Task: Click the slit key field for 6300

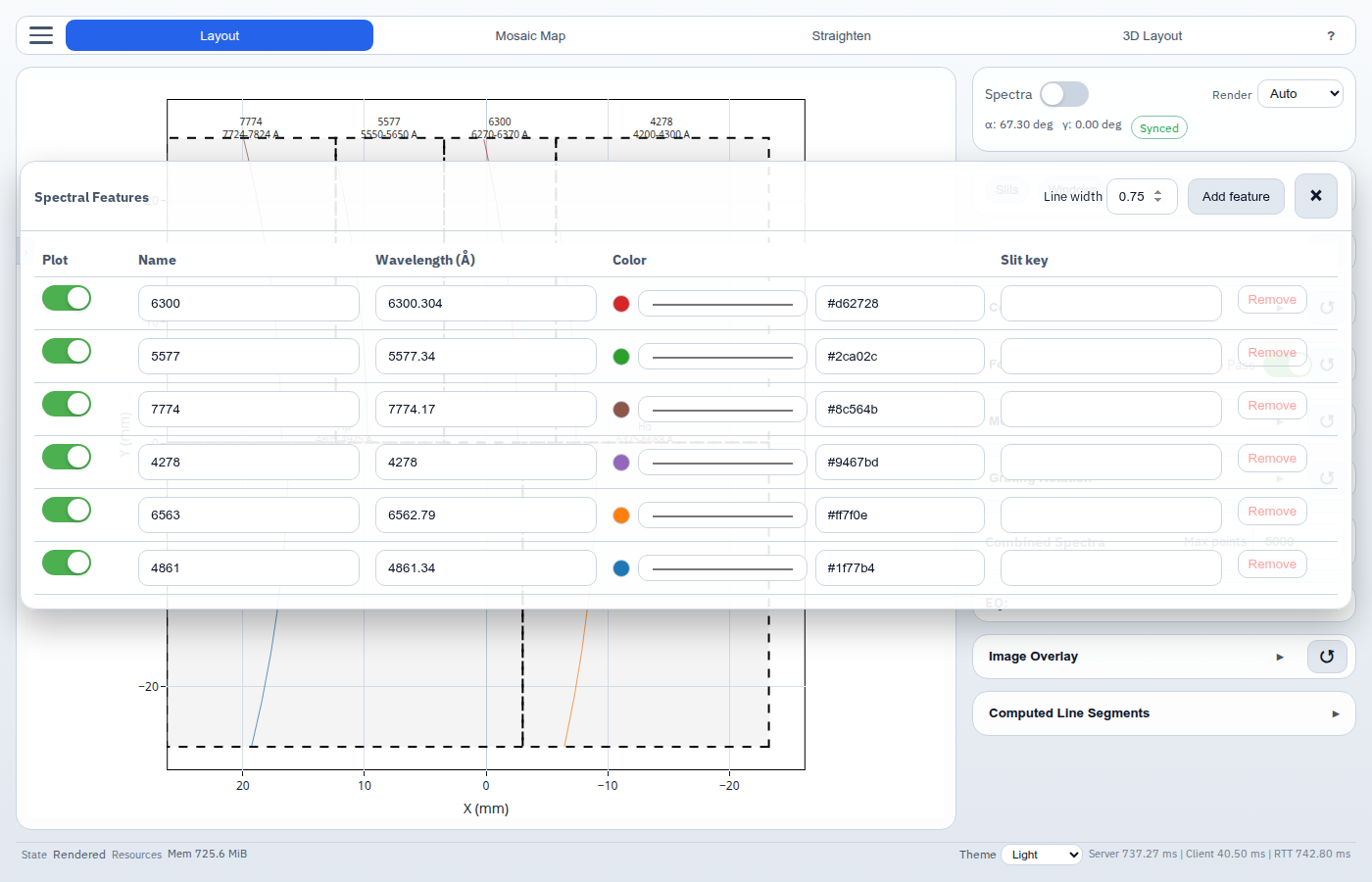Action: (1111, 304)
